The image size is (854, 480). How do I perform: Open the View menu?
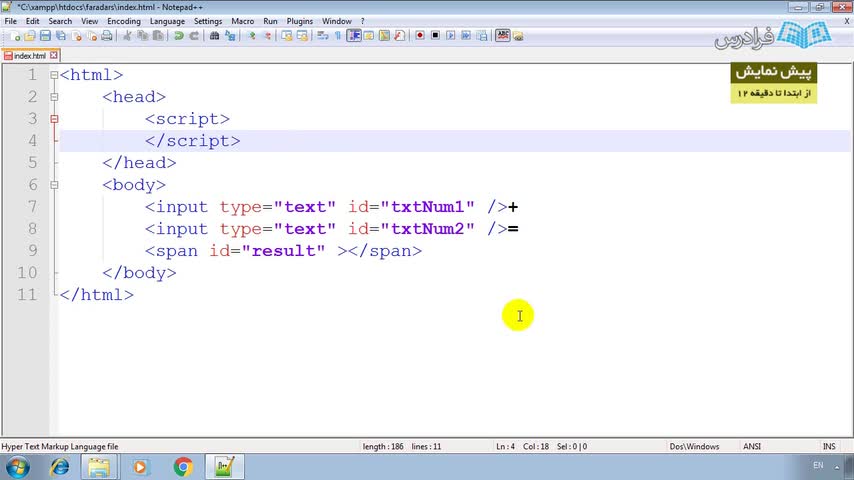coord(89,21)
